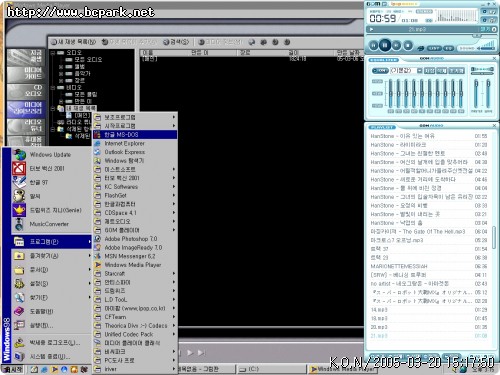Open 드림위즈 지니(Genie) shortcut
The image size is (500, 375).
pyautogui.click(x=51, y=210)
